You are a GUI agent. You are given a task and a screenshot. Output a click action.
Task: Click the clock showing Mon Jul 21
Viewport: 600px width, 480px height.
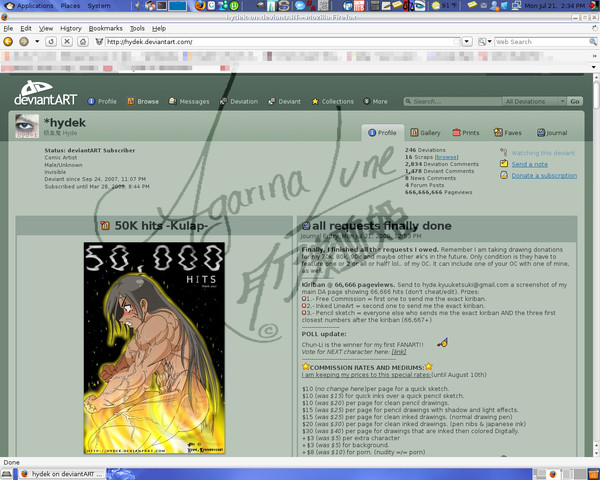click(554, 6)
